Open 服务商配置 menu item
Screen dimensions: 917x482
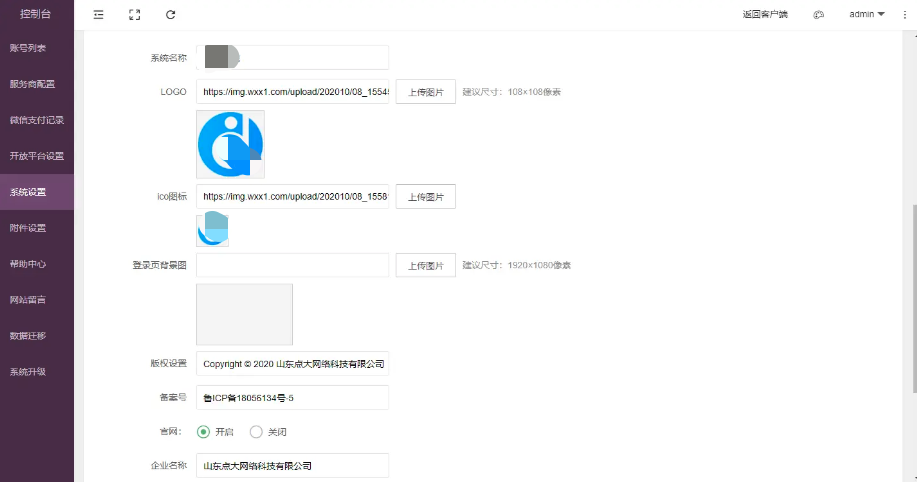click(37, 84)
